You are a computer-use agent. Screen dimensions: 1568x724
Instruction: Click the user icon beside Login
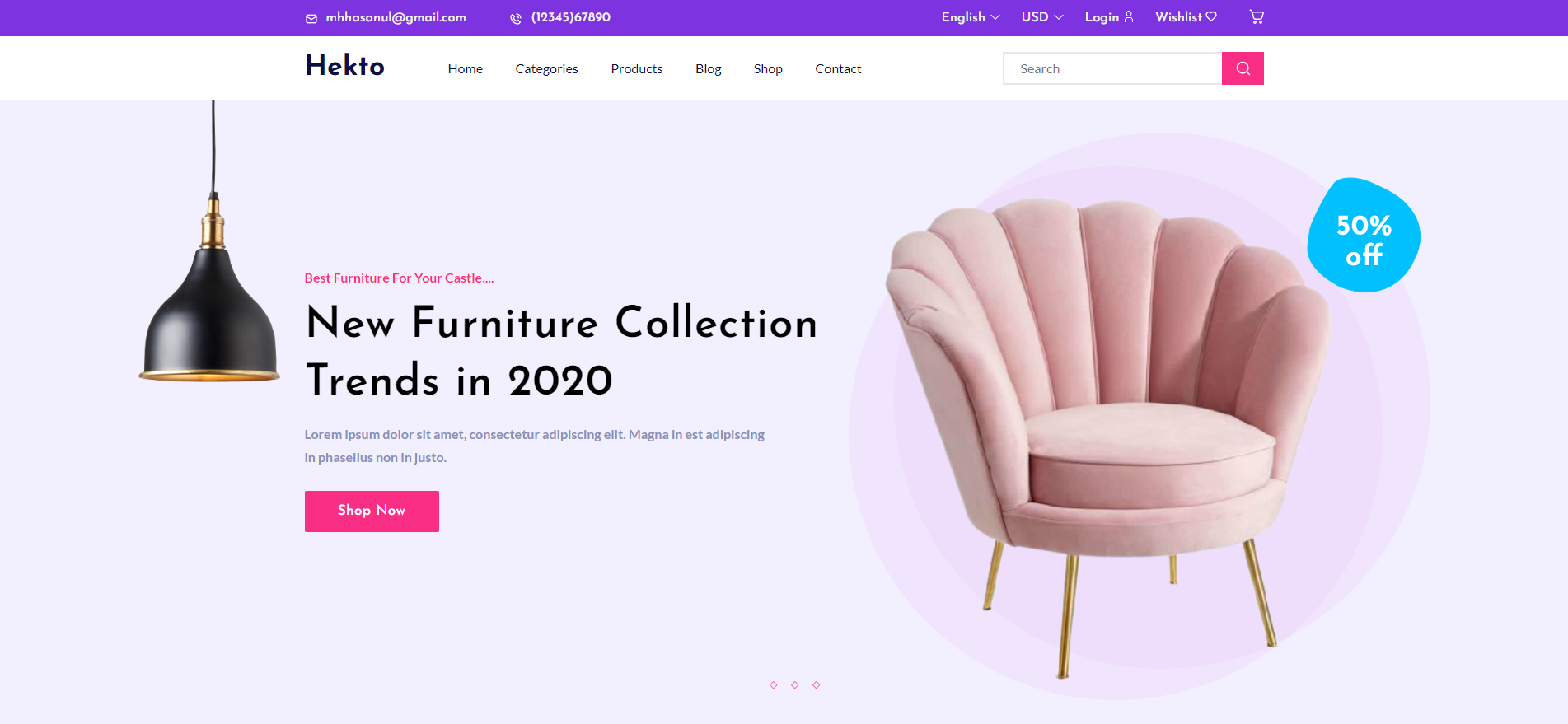(x=1129, y=17)
